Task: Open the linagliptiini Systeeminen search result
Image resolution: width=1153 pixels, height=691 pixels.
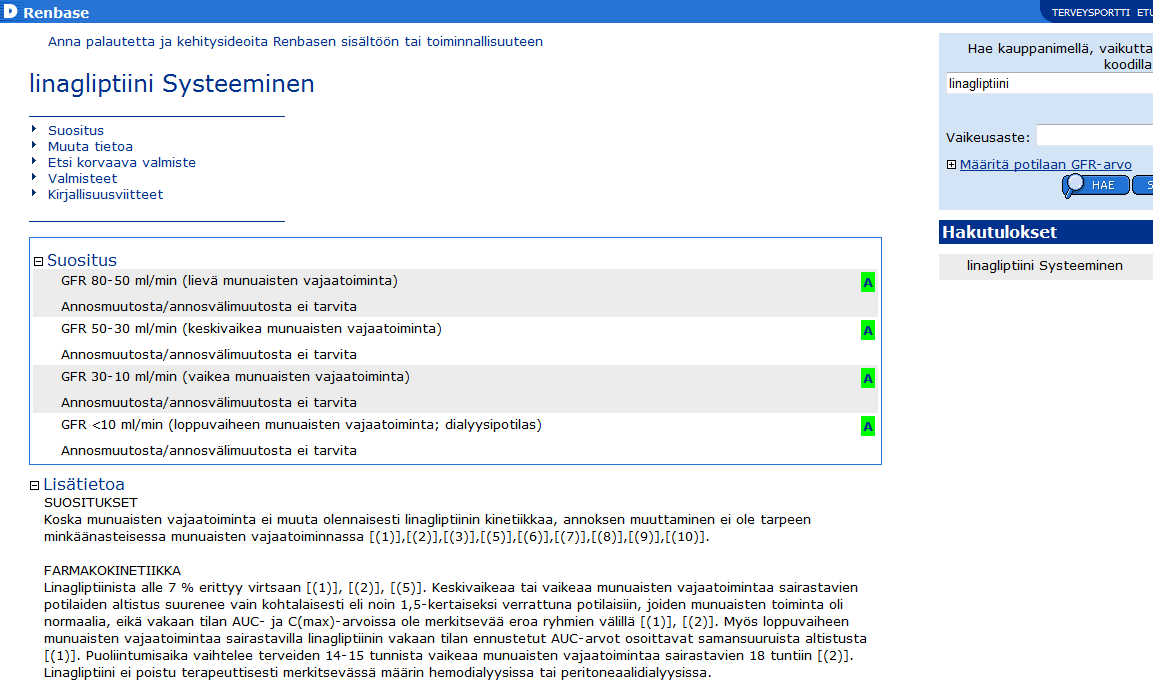Action: click(1044, 265)
